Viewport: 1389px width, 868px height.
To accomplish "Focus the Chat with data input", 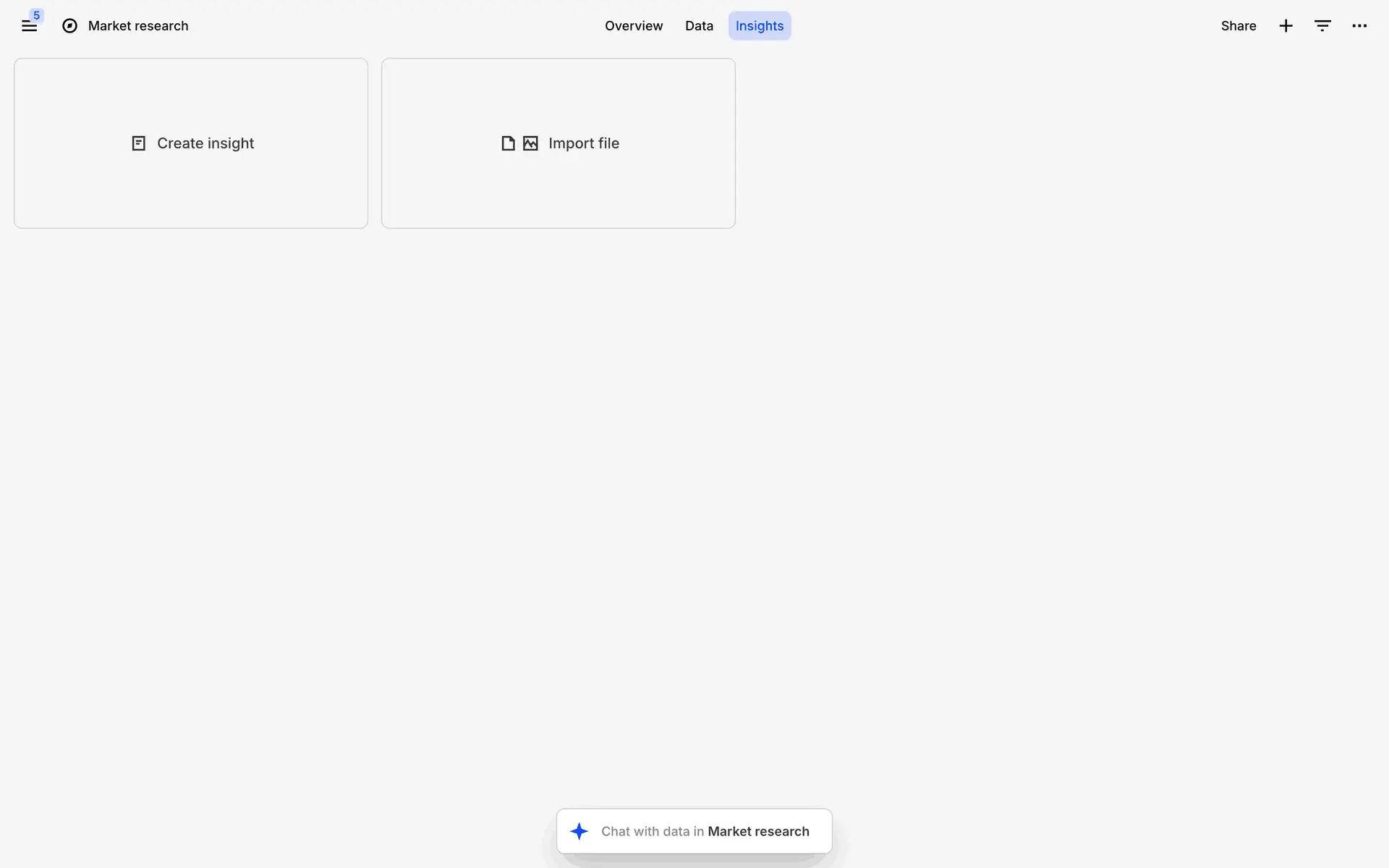I will [x=705, y=831].
